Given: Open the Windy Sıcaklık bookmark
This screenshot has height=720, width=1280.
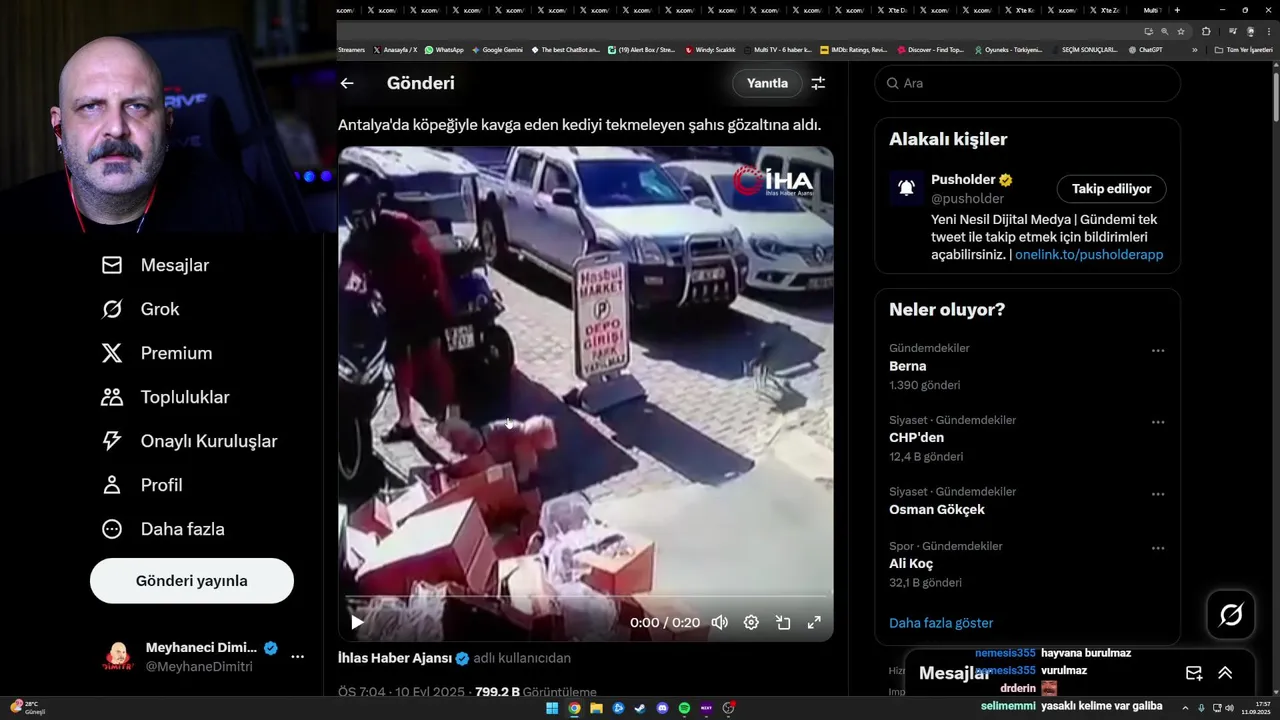Looking at the screenshot, I should 710,49.
